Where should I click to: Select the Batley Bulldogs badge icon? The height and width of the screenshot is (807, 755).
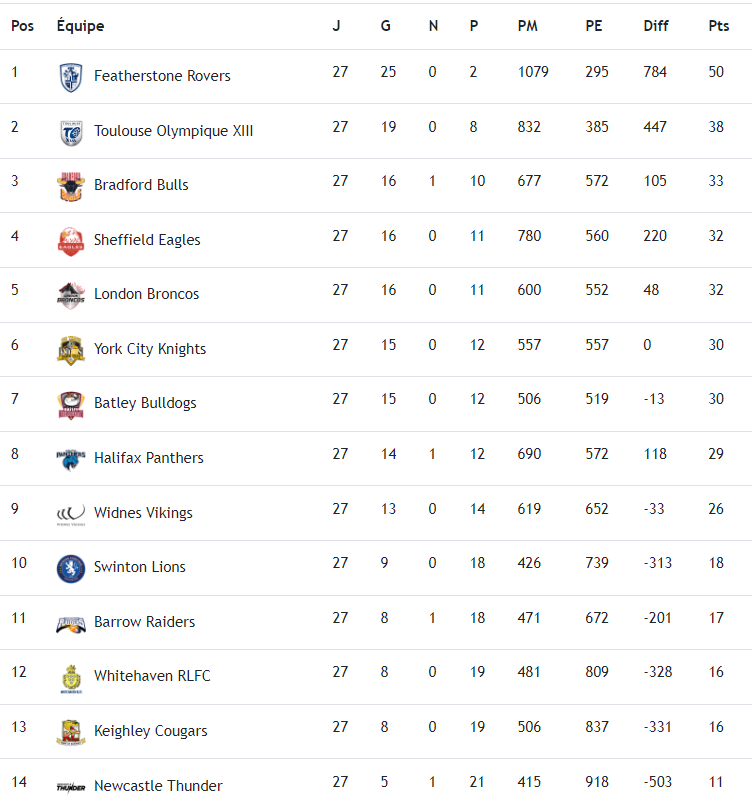(70, 404)
